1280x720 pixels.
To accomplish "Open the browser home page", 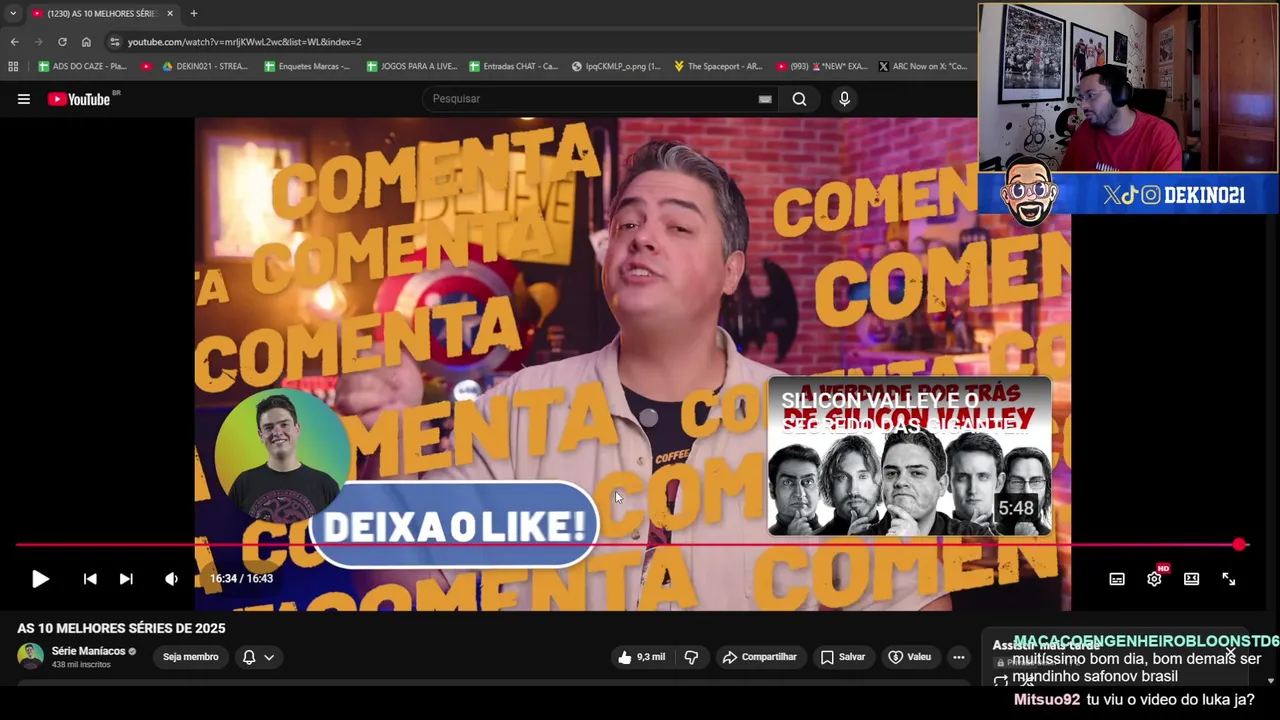I will tap(86, 42).
